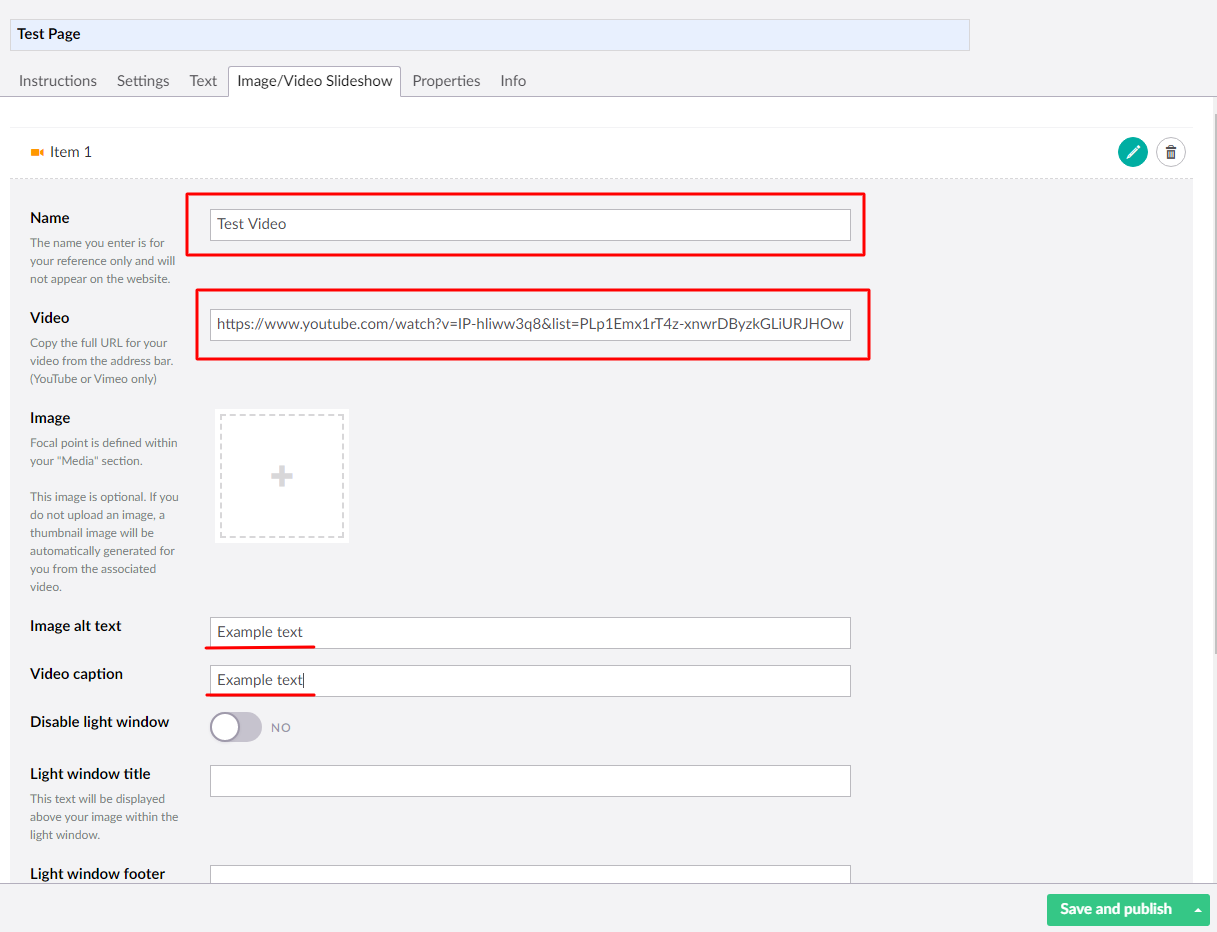Toggle the Disable light window switch
Screen dimensions: 1217x932
pos(235,727)
